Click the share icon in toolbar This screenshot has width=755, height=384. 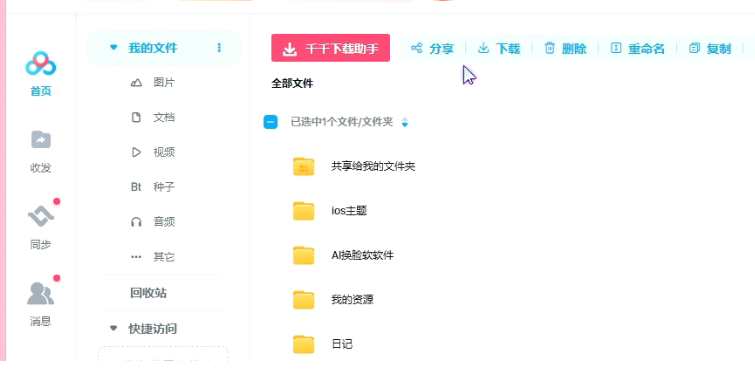417,48
